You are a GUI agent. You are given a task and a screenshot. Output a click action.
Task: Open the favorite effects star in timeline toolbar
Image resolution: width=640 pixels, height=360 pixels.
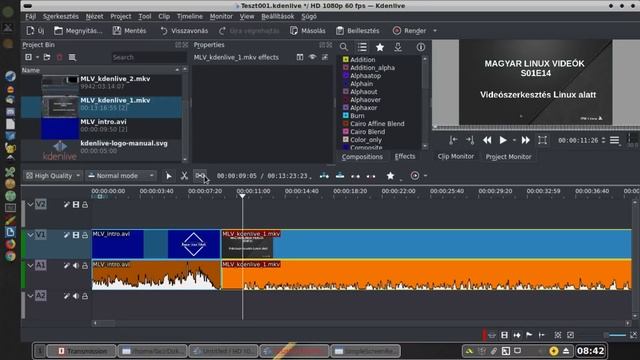click(x=390, y=176)
